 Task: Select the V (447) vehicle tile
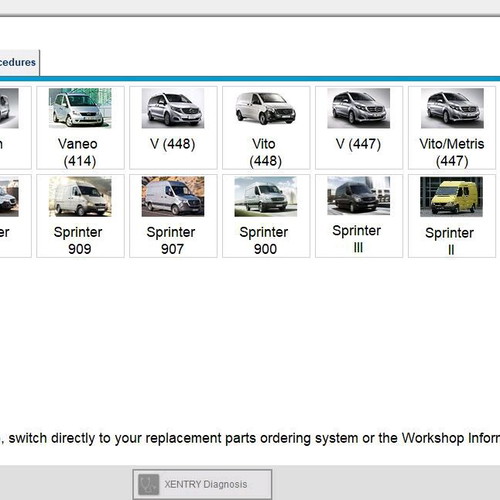[359, 128]
